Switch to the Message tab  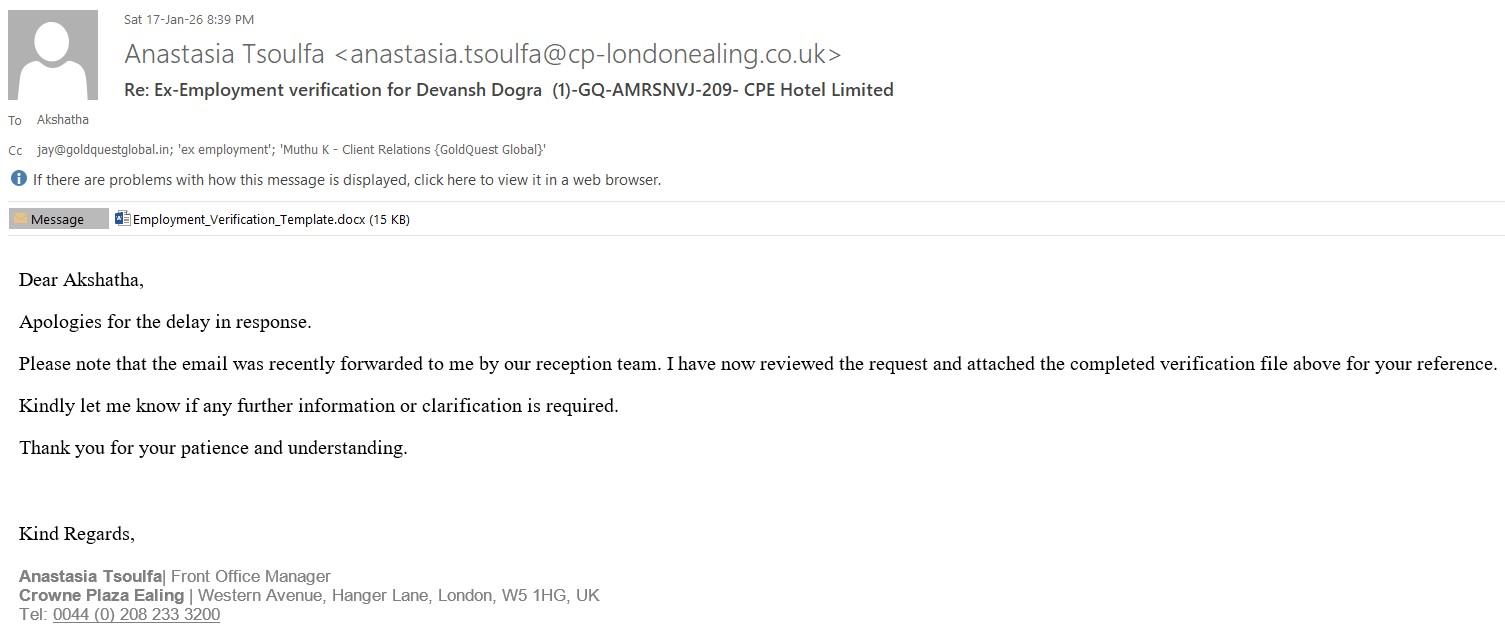(x=58, y=219)
